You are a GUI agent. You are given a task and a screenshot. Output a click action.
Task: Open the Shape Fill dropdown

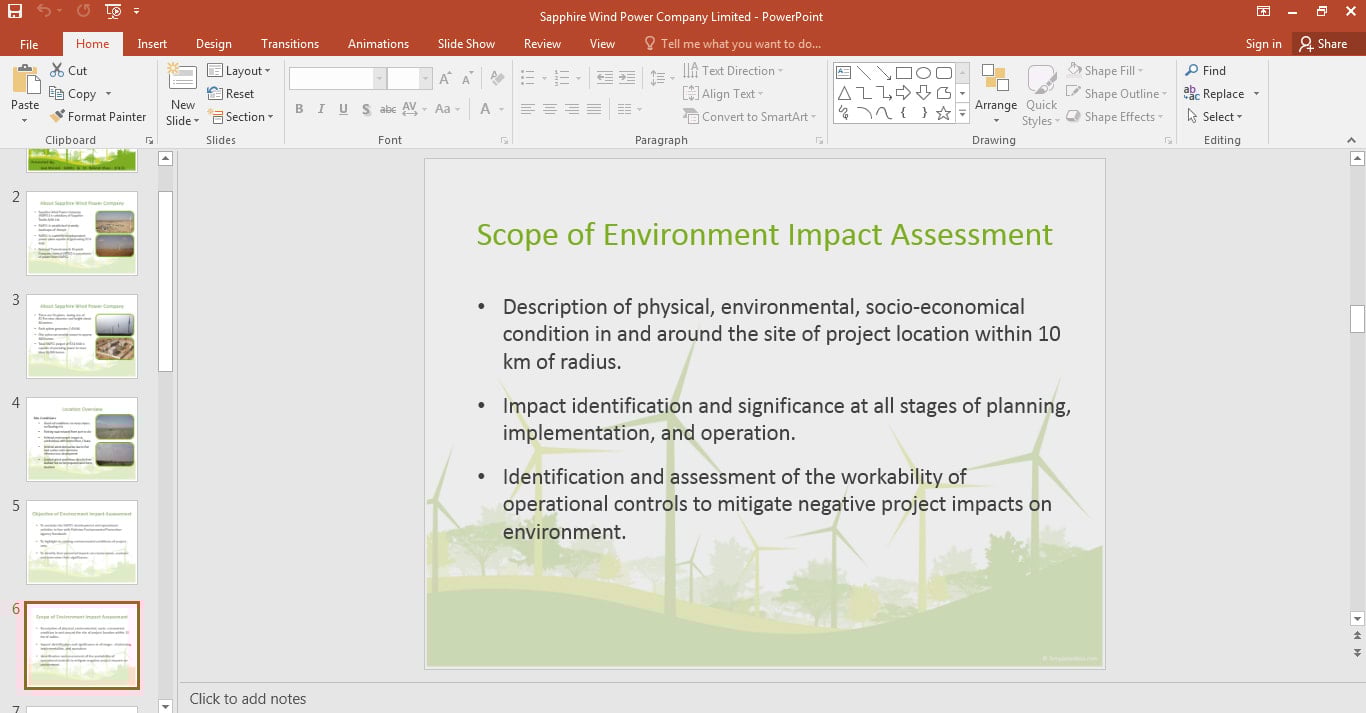pyautogui.click(x=1108, y=70)
